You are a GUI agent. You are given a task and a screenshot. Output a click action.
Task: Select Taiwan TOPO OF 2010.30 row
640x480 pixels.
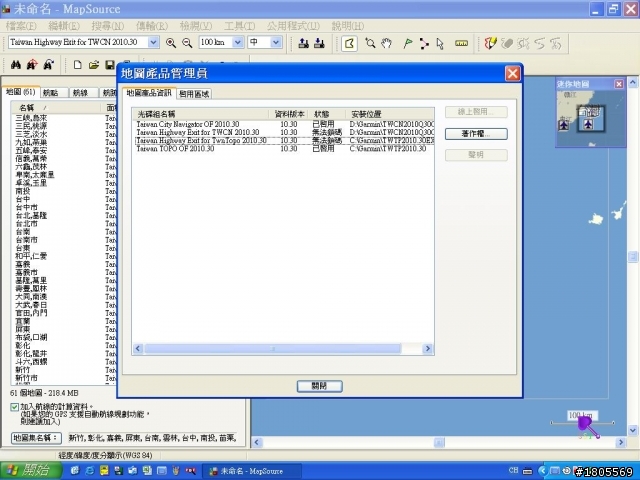click(x=283, y=149)
